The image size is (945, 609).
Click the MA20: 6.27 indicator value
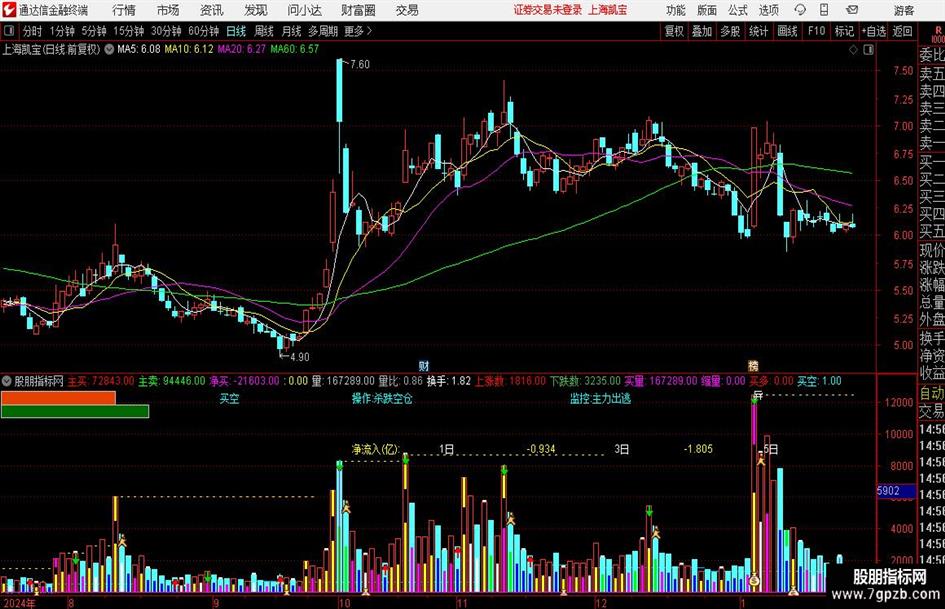click(x=241, y=49)
